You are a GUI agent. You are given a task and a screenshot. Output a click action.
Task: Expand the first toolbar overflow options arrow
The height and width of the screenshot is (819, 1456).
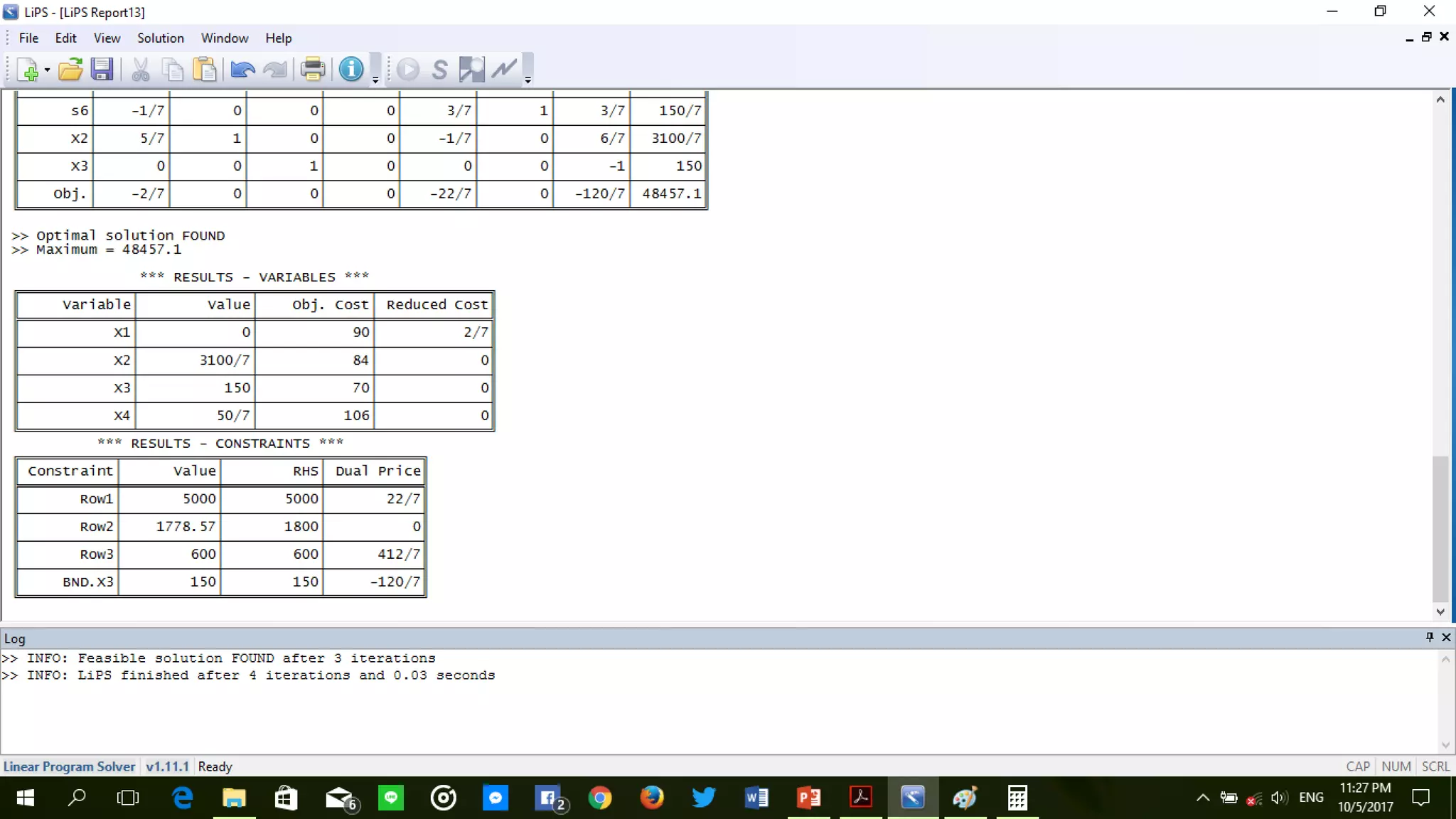pos(375,80)
